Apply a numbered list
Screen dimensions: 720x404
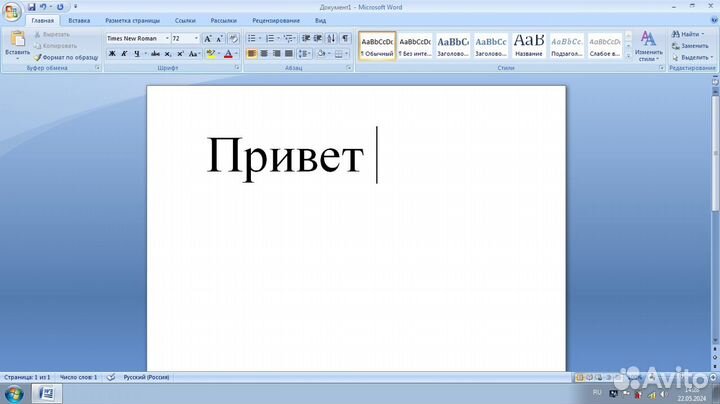(270, 39)
